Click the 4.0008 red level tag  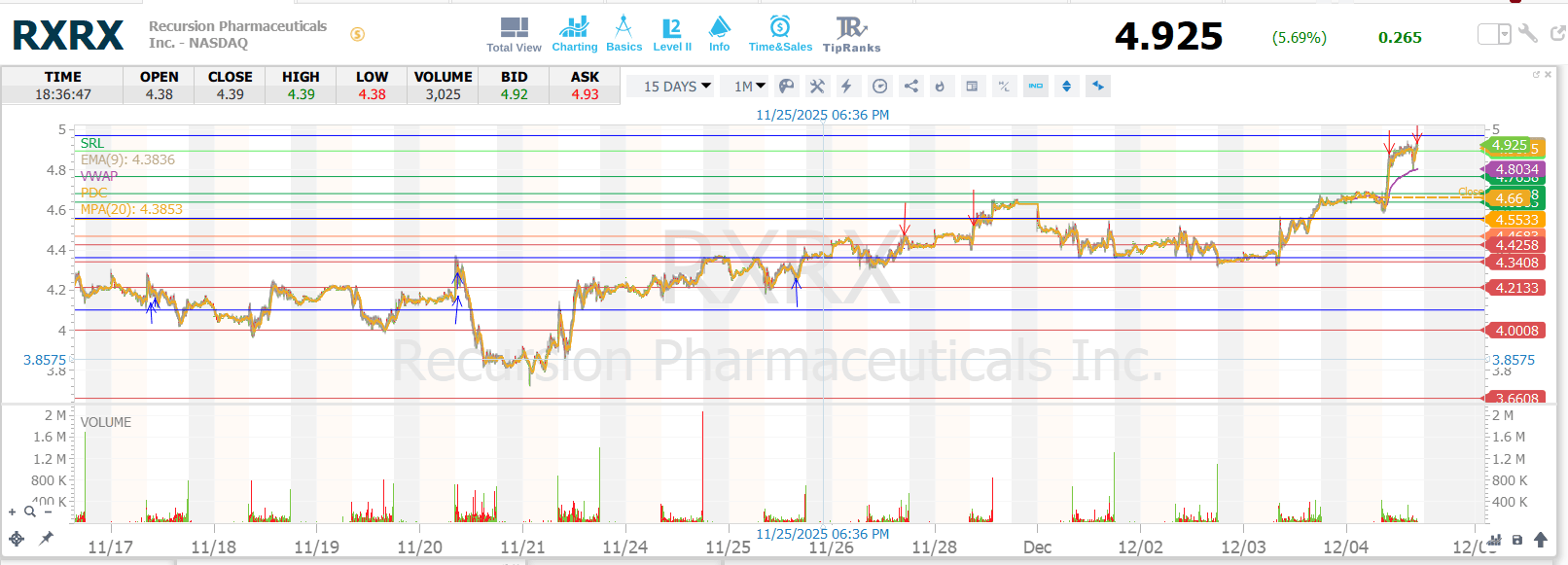click(1515, 331)
